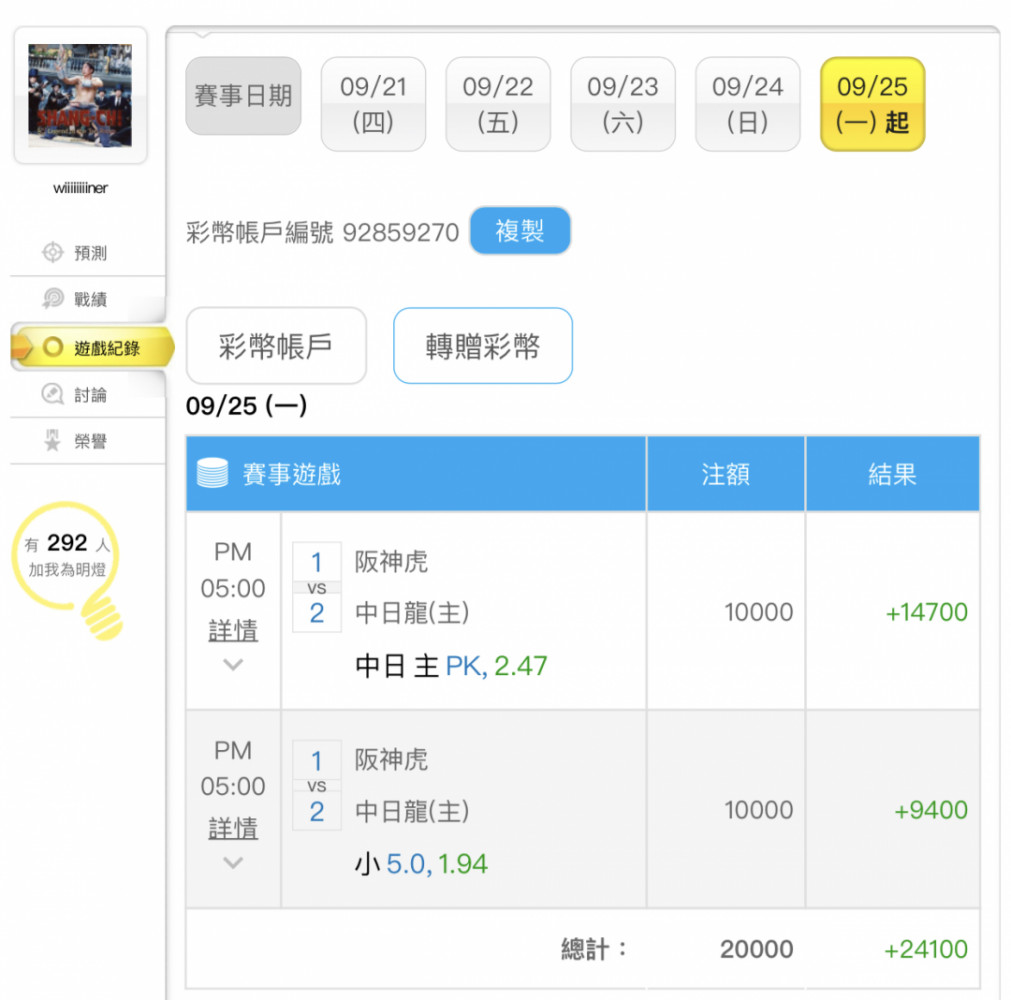Click the 戰績 spiral icon in sidebar
The width and height of the screenshot is (1011, 1000).
coord(52,299)
